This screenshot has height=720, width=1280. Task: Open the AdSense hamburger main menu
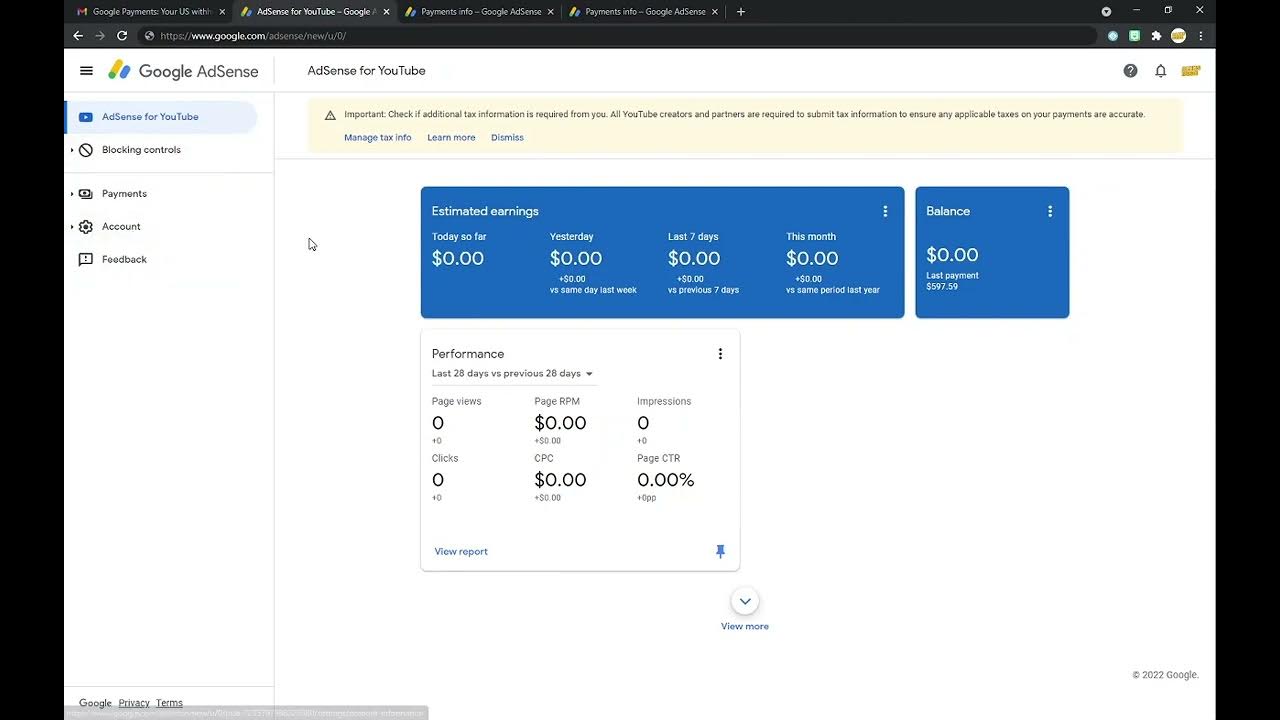[x=86, y=71]
